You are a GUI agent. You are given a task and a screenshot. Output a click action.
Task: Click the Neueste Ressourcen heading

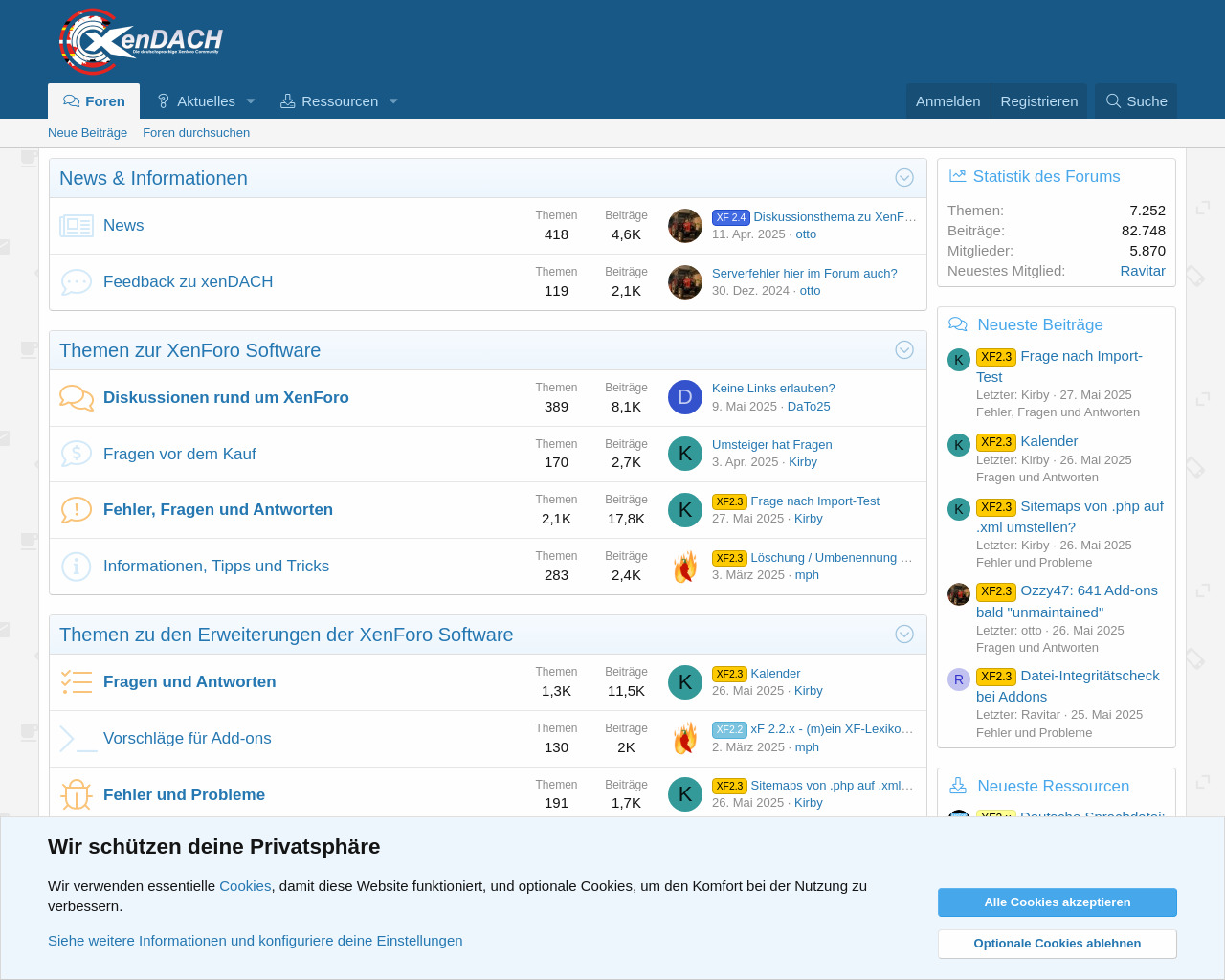1053,786
